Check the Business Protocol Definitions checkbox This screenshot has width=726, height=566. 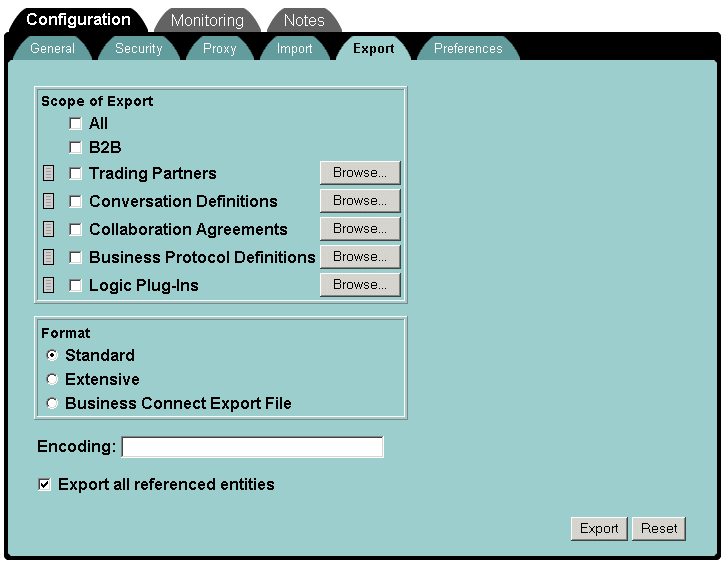[x=75, y=258]
